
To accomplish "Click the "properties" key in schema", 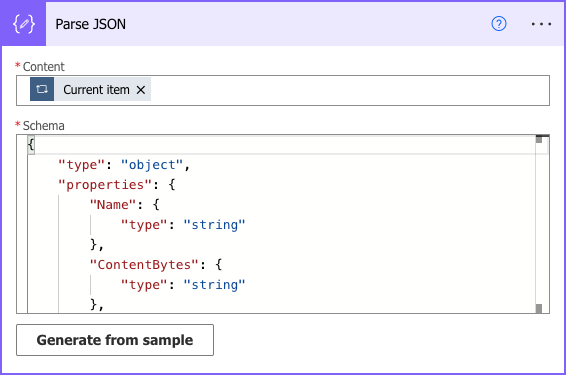I will click(x=105, y=185).
